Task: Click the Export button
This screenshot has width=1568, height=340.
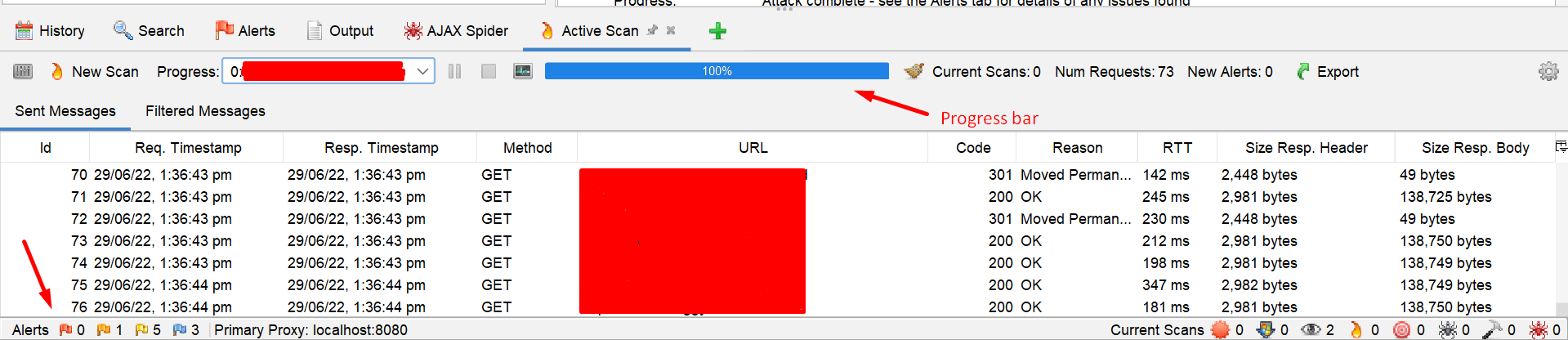Action: point(1328,72)
